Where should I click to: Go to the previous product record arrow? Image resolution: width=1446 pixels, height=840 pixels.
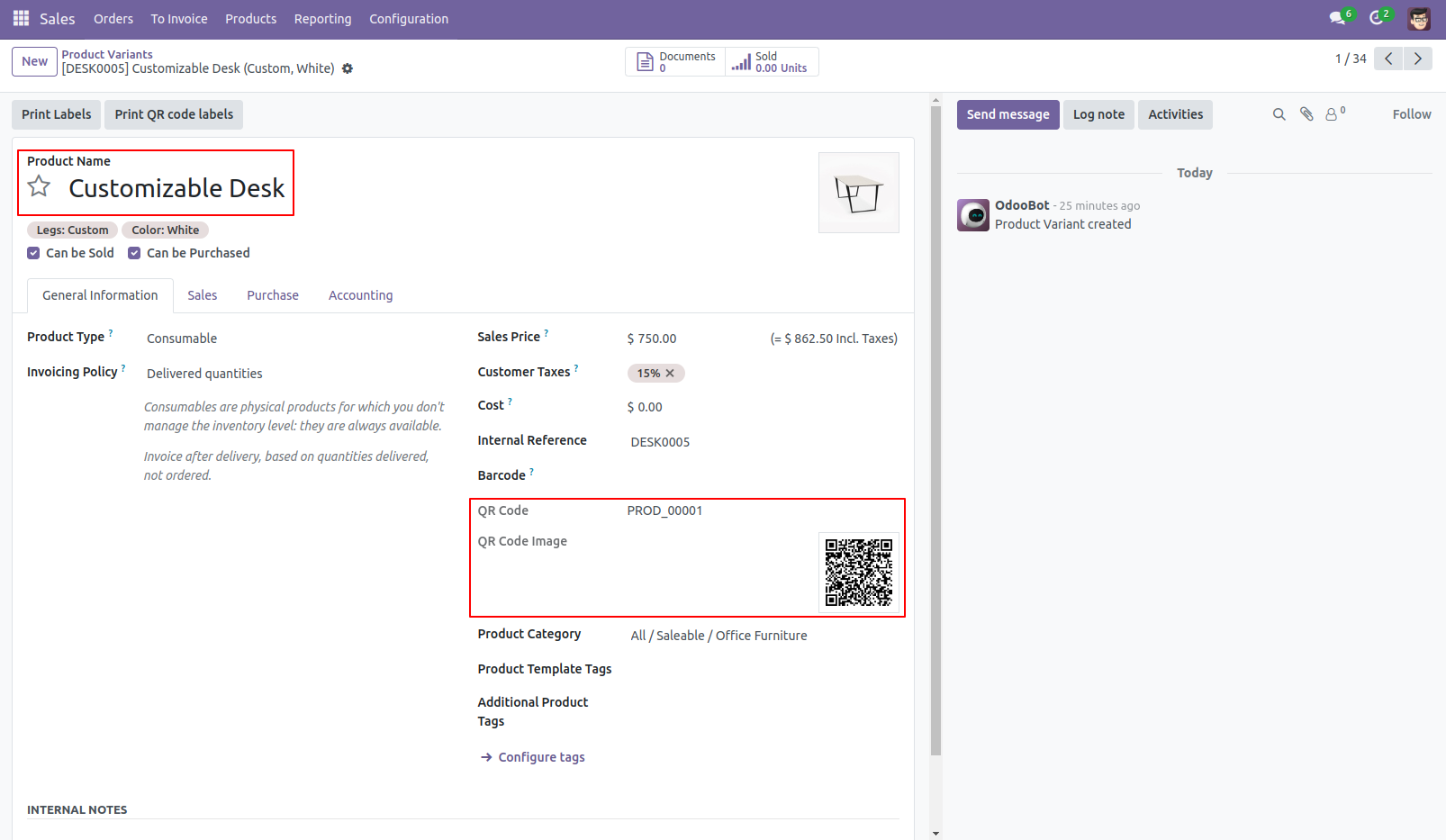pyautogui.click(x=1388, y=59)
